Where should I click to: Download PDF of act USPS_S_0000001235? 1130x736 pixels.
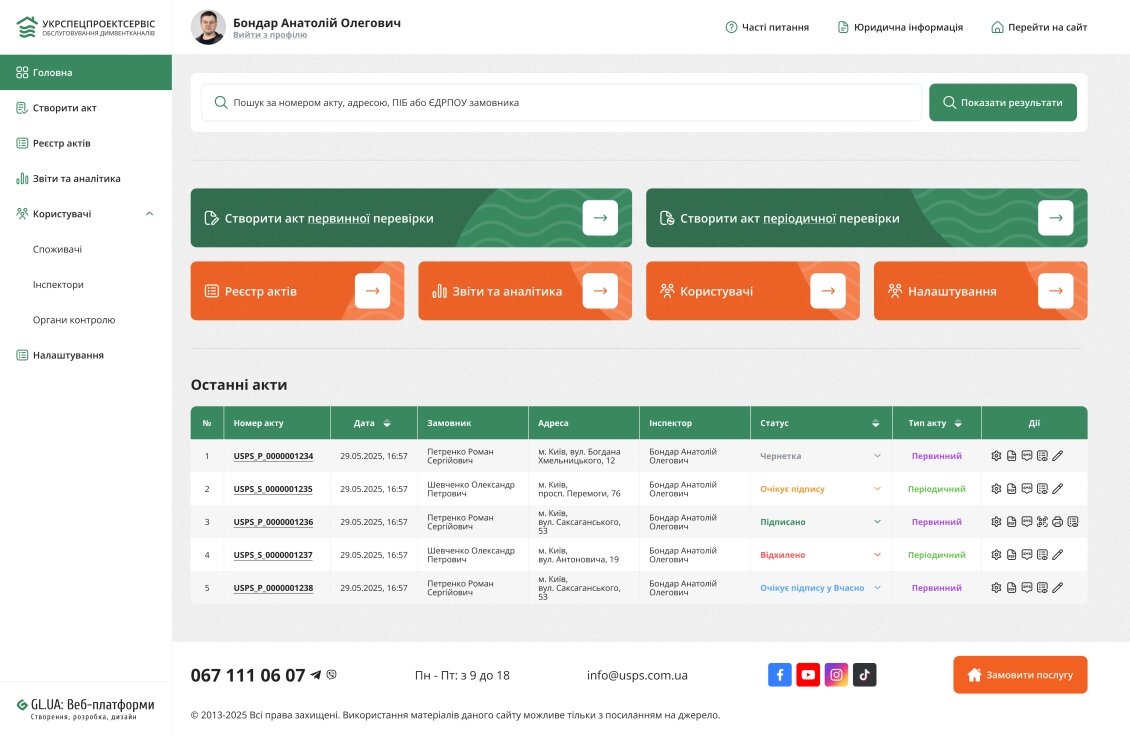click(1011, 489)
